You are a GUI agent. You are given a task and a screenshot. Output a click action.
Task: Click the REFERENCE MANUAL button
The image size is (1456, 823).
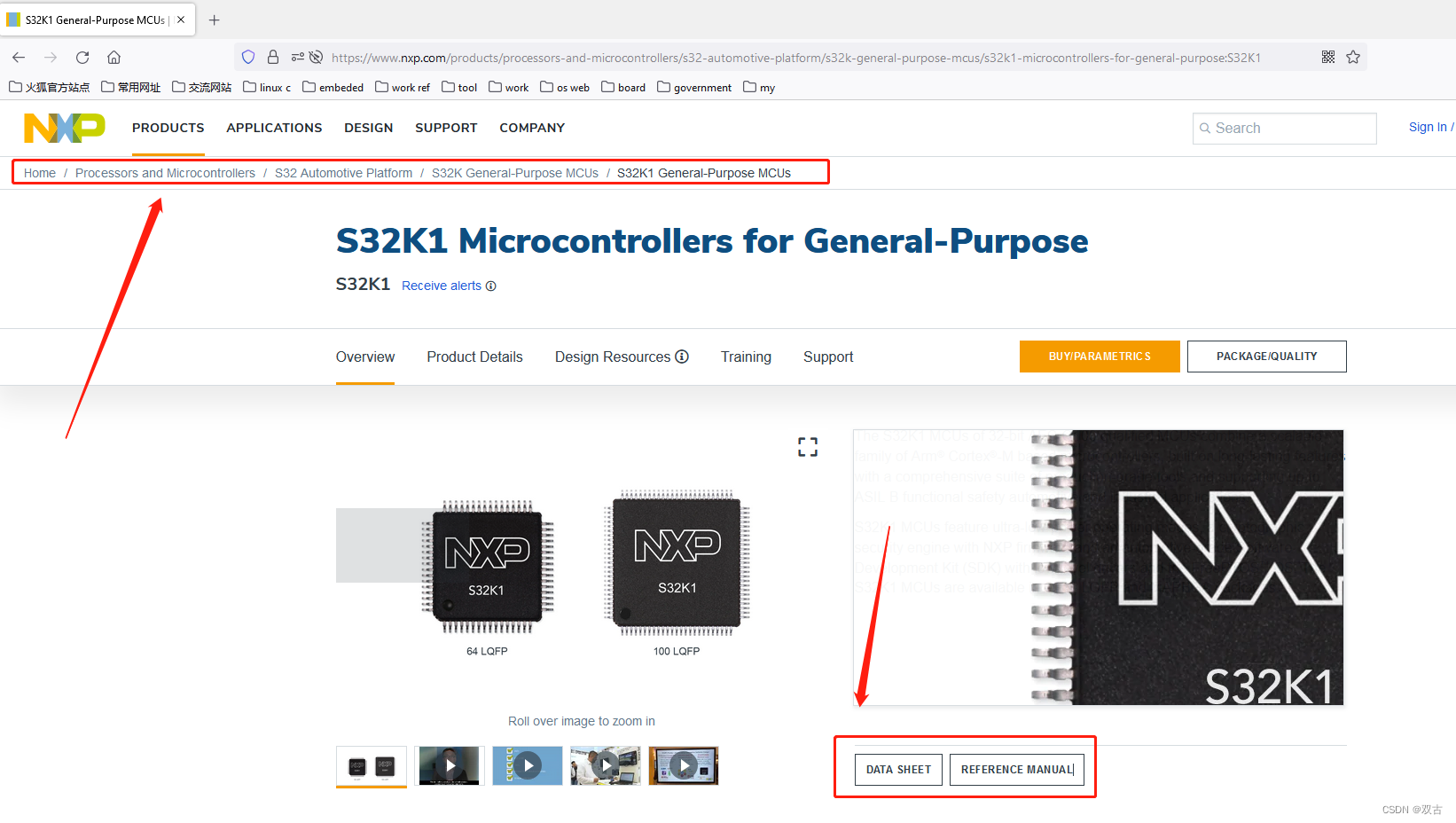[x=1017, y=770]
